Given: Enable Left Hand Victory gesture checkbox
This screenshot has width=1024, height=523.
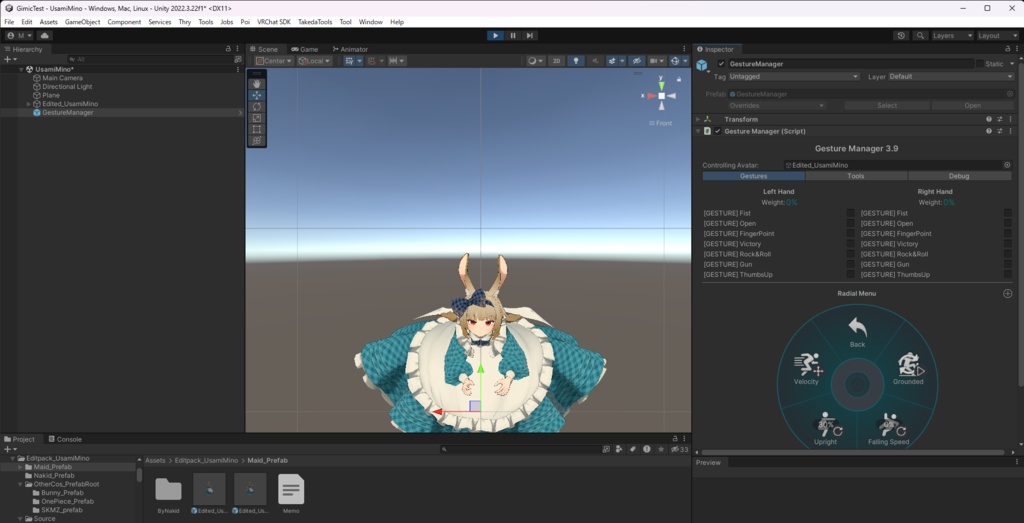Looking at the screenshot, I should (x=850, y=244).
